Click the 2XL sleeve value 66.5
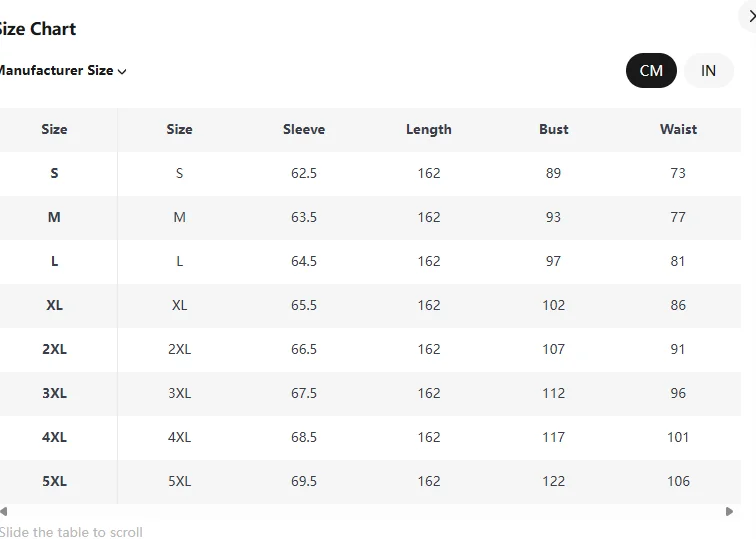This screenshot has width=756, height=539. (304, 349)
